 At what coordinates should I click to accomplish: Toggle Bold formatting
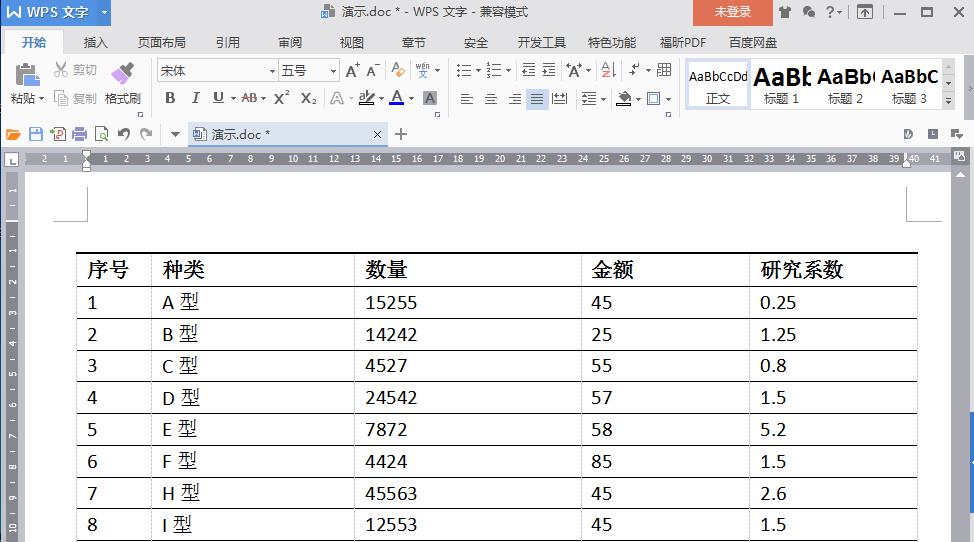(170, 98)
